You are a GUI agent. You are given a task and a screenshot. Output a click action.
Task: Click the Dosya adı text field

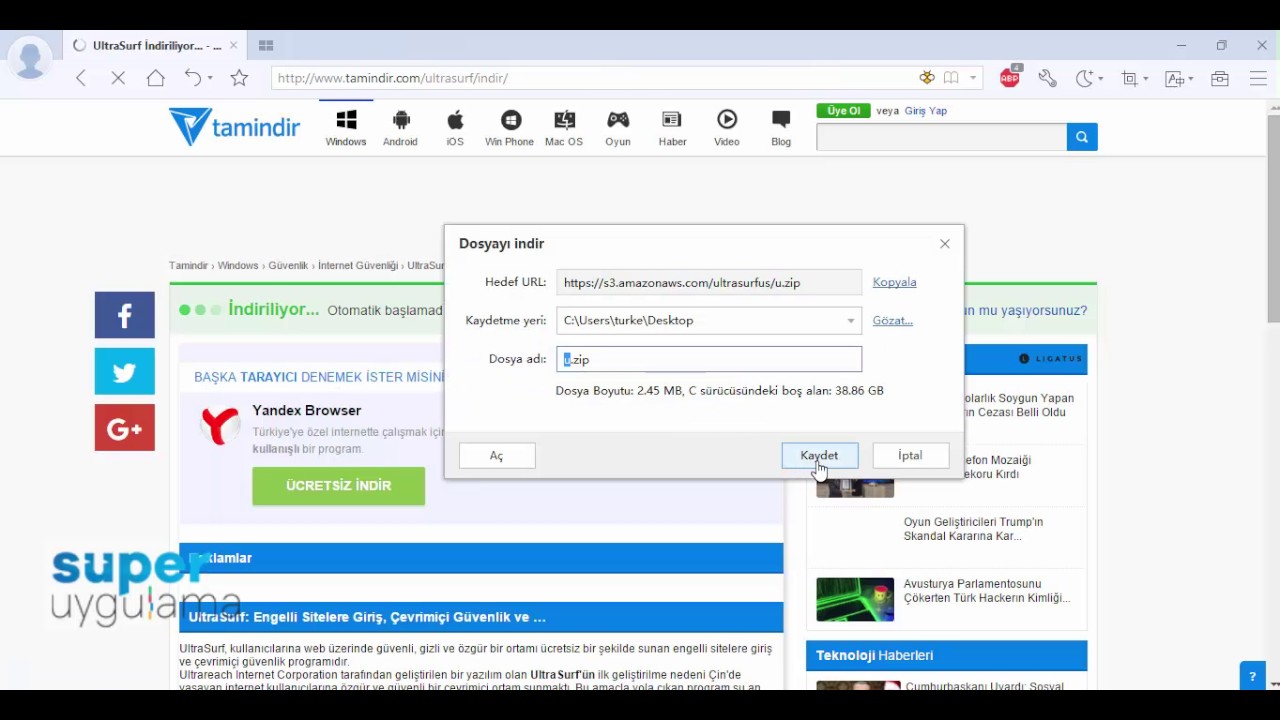pos(709,359)
